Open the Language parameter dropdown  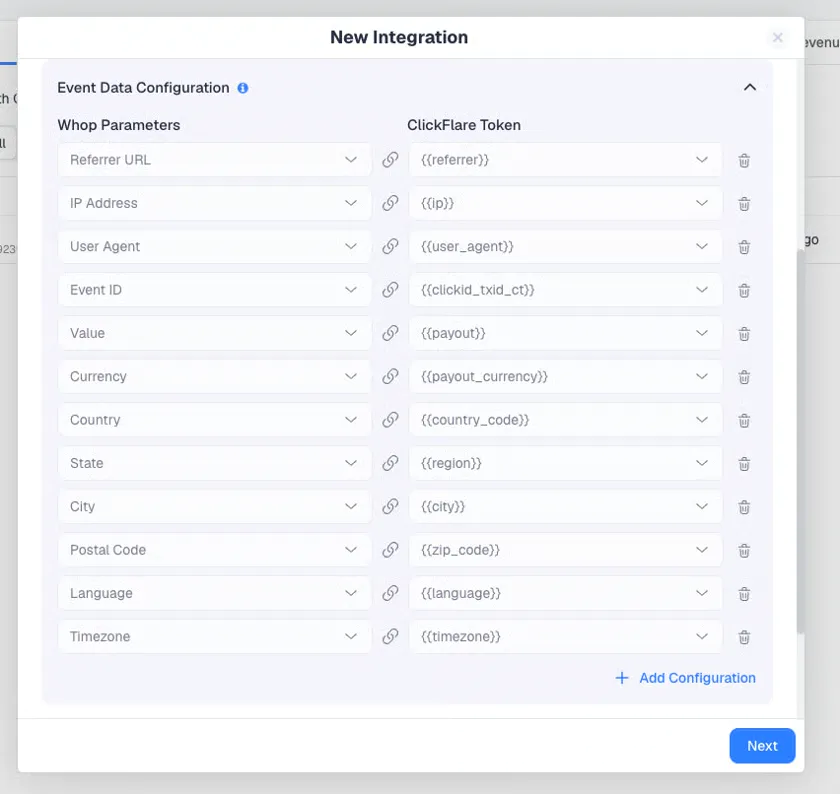tap(214, 593)
